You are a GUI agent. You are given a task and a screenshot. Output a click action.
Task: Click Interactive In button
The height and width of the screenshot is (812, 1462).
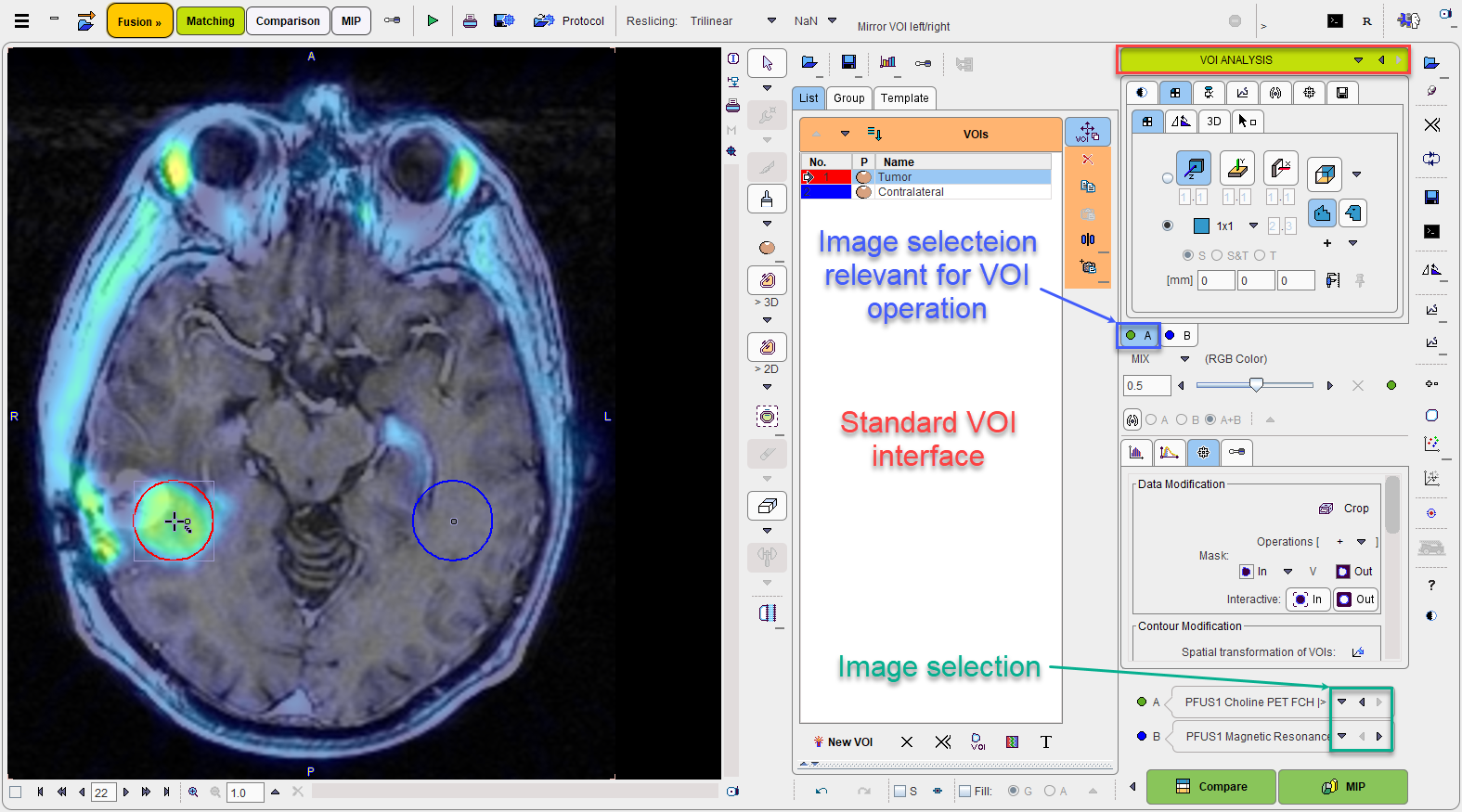tap(1308, 599)
